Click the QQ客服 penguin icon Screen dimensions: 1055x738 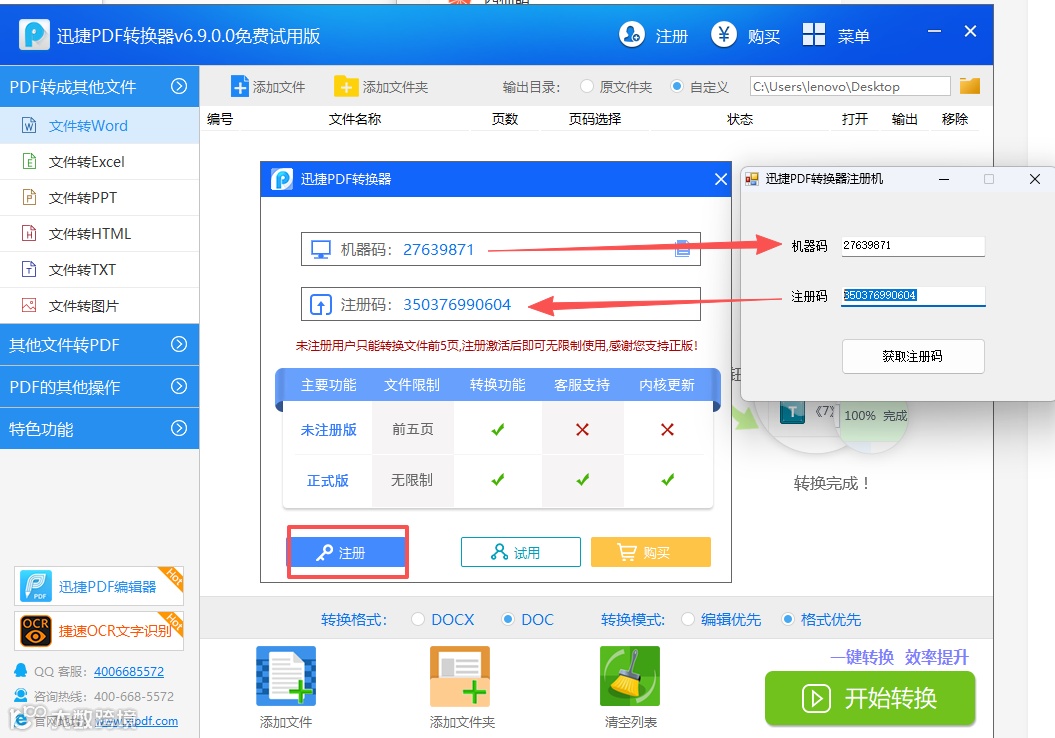(21, 671)
